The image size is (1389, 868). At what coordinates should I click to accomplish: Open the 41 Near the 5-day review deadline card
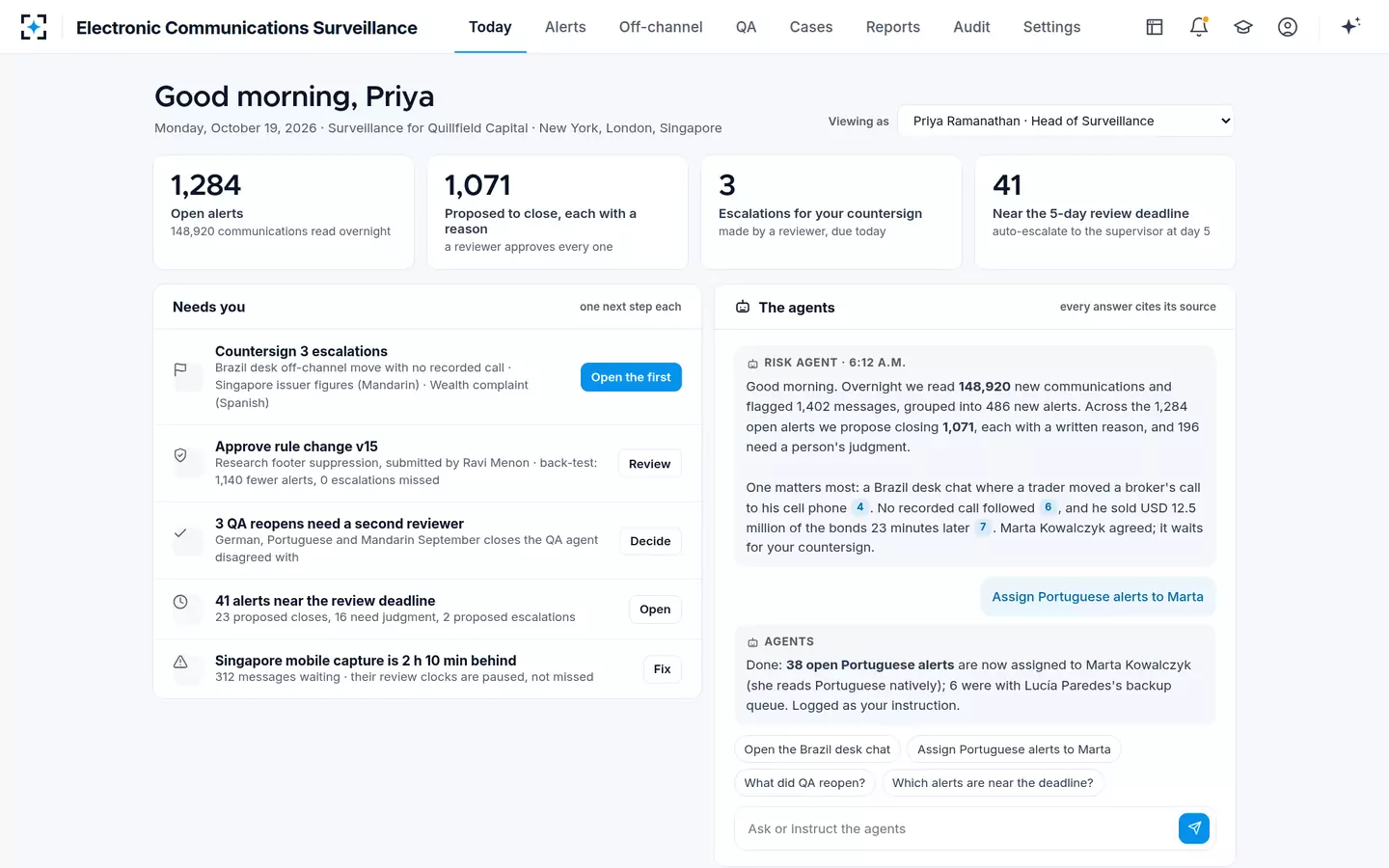1105,212
